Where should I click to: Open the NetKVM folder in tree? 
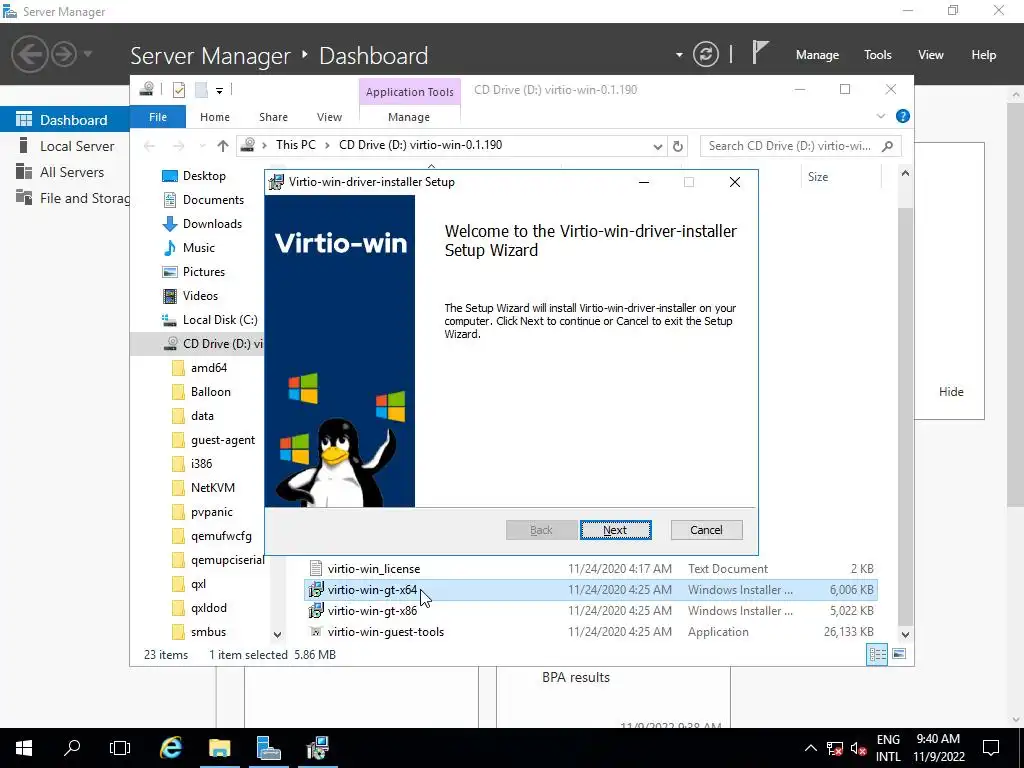pyautogui.click(x=212, y=488)
